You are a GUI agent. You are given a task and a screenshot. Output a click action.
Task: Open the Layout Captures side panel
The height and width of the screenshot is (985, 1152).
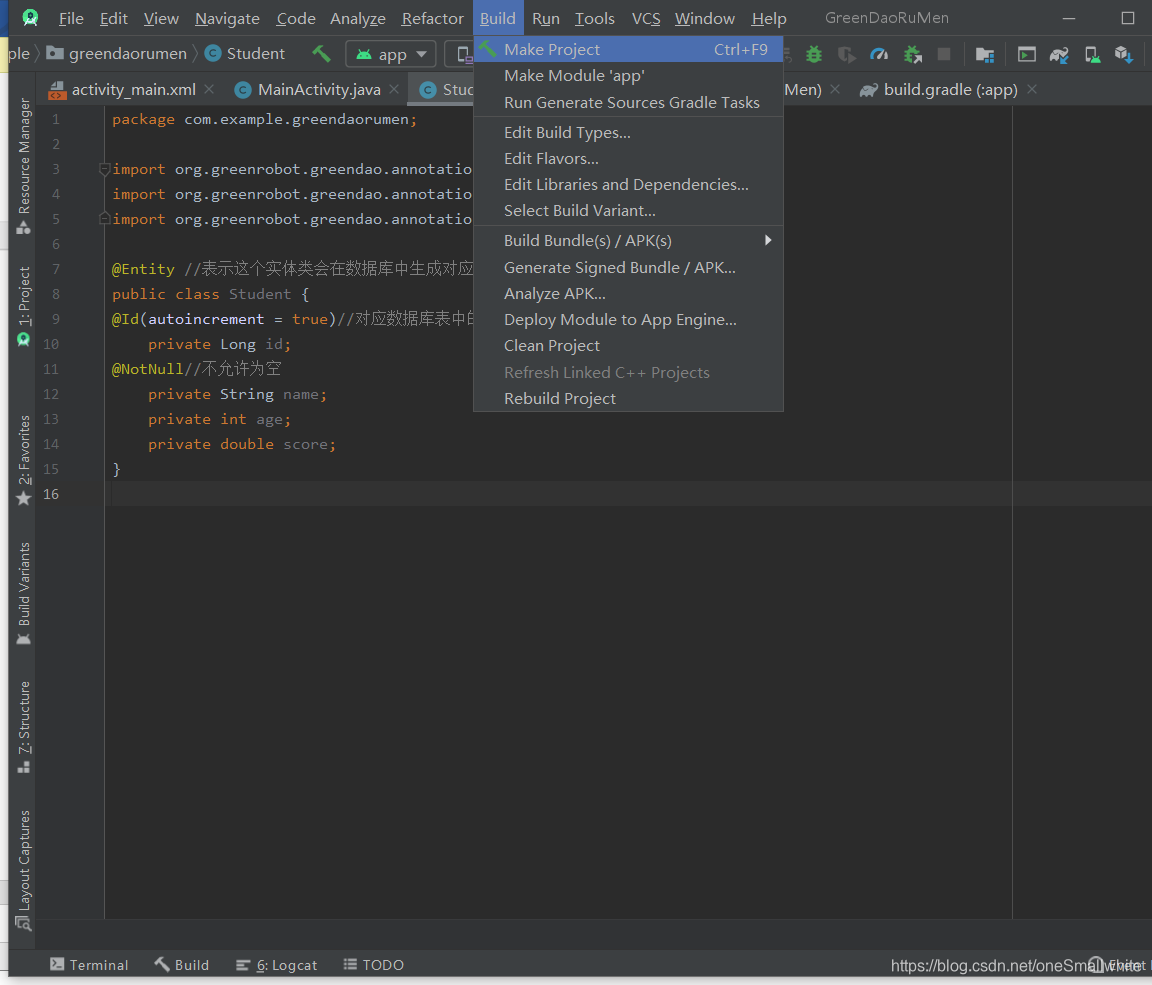click(x=24, y=870)
